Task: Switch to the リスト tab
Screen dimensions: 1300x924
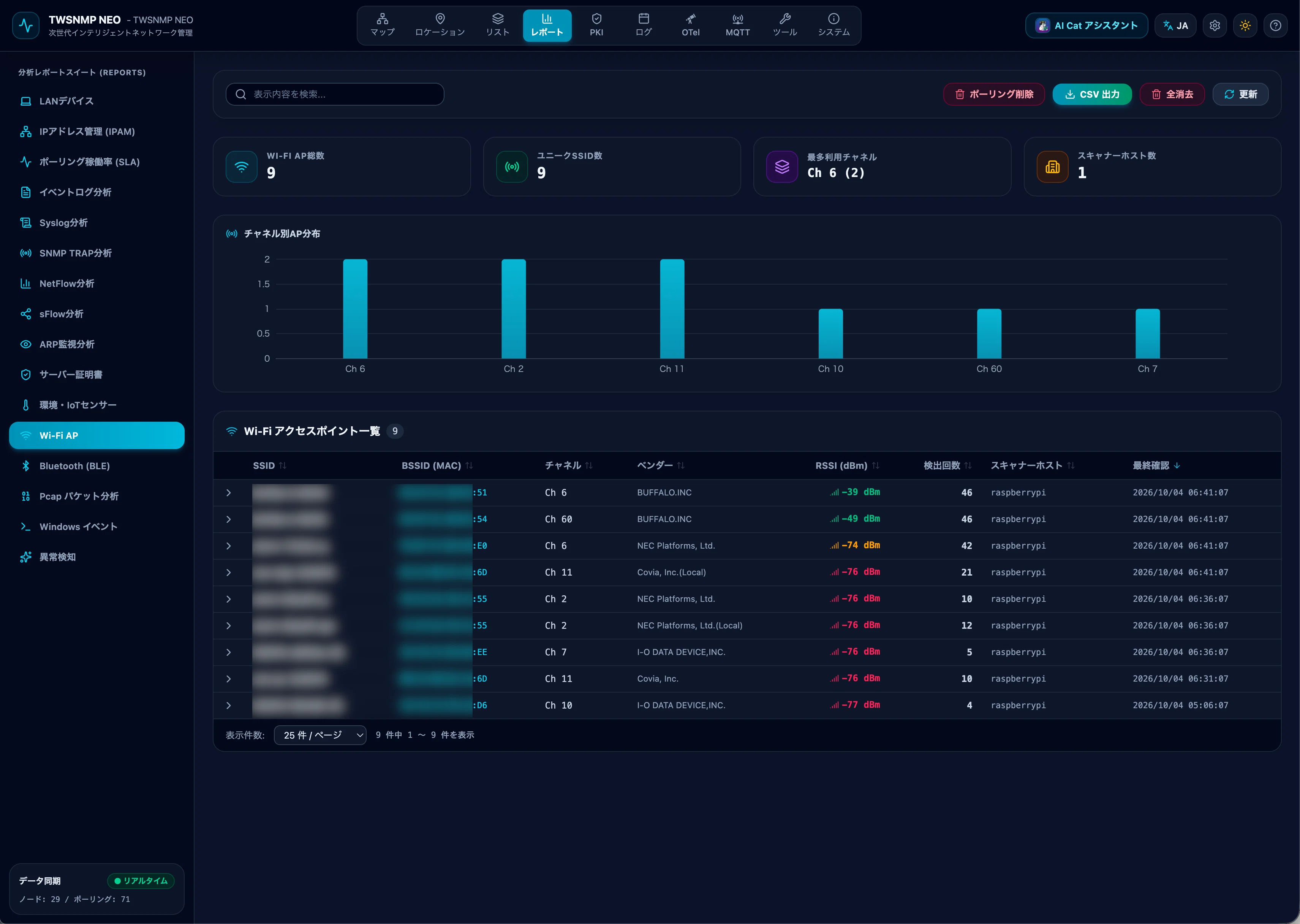Action: tap(498, 25)
